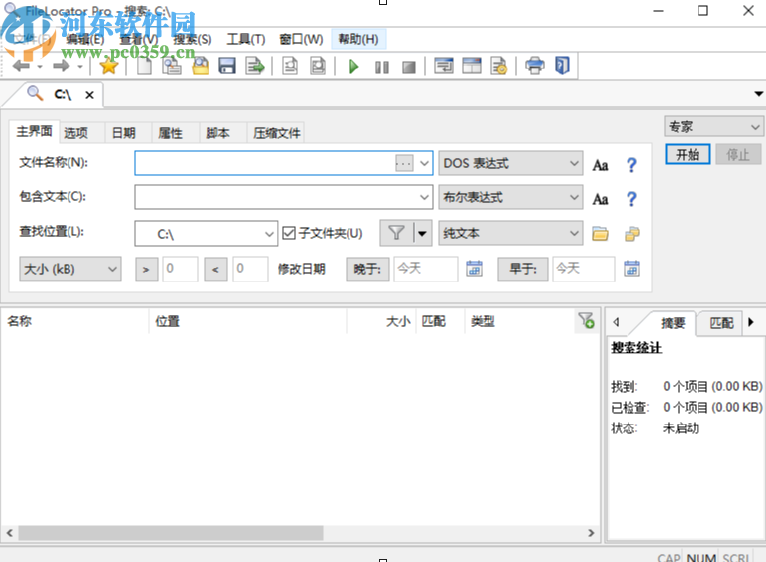Click the back navigation arrow

coord(21,65)
